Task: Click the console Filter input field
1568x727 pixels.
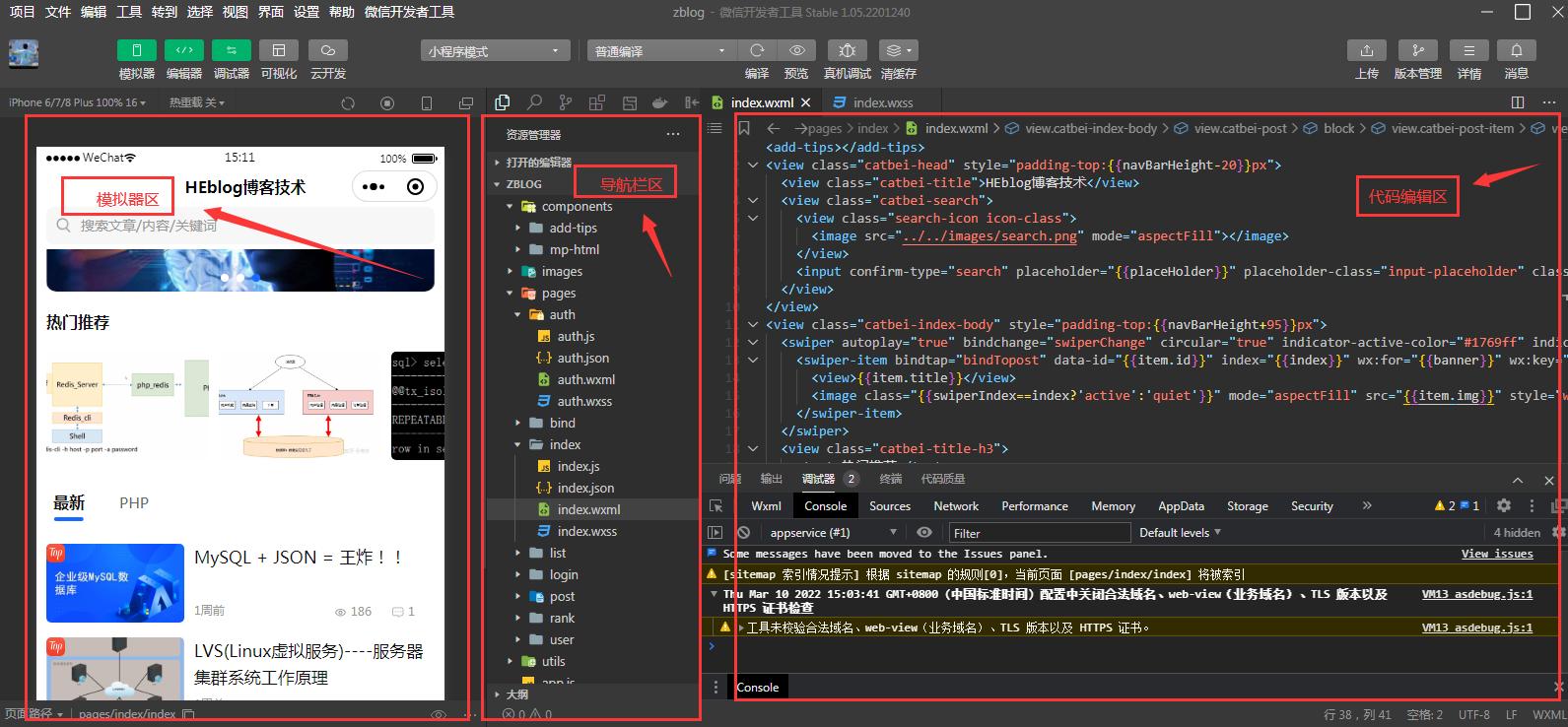Action: click(1040, 533)
